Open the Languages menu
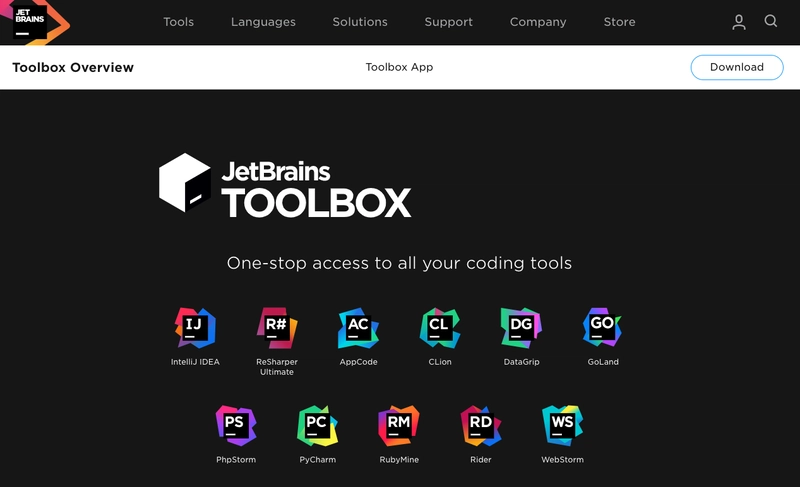 [x=263, y=22]
